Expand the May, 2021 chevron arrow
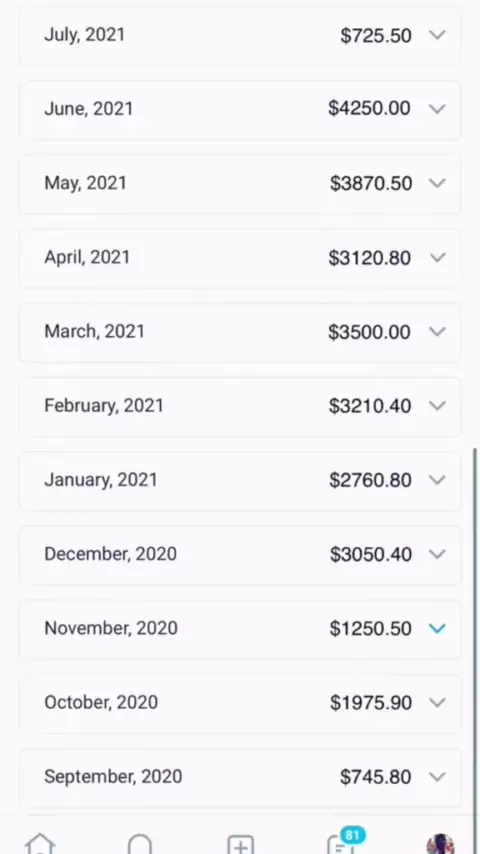The width and height of the screenshot is (480, 854). 438,183
